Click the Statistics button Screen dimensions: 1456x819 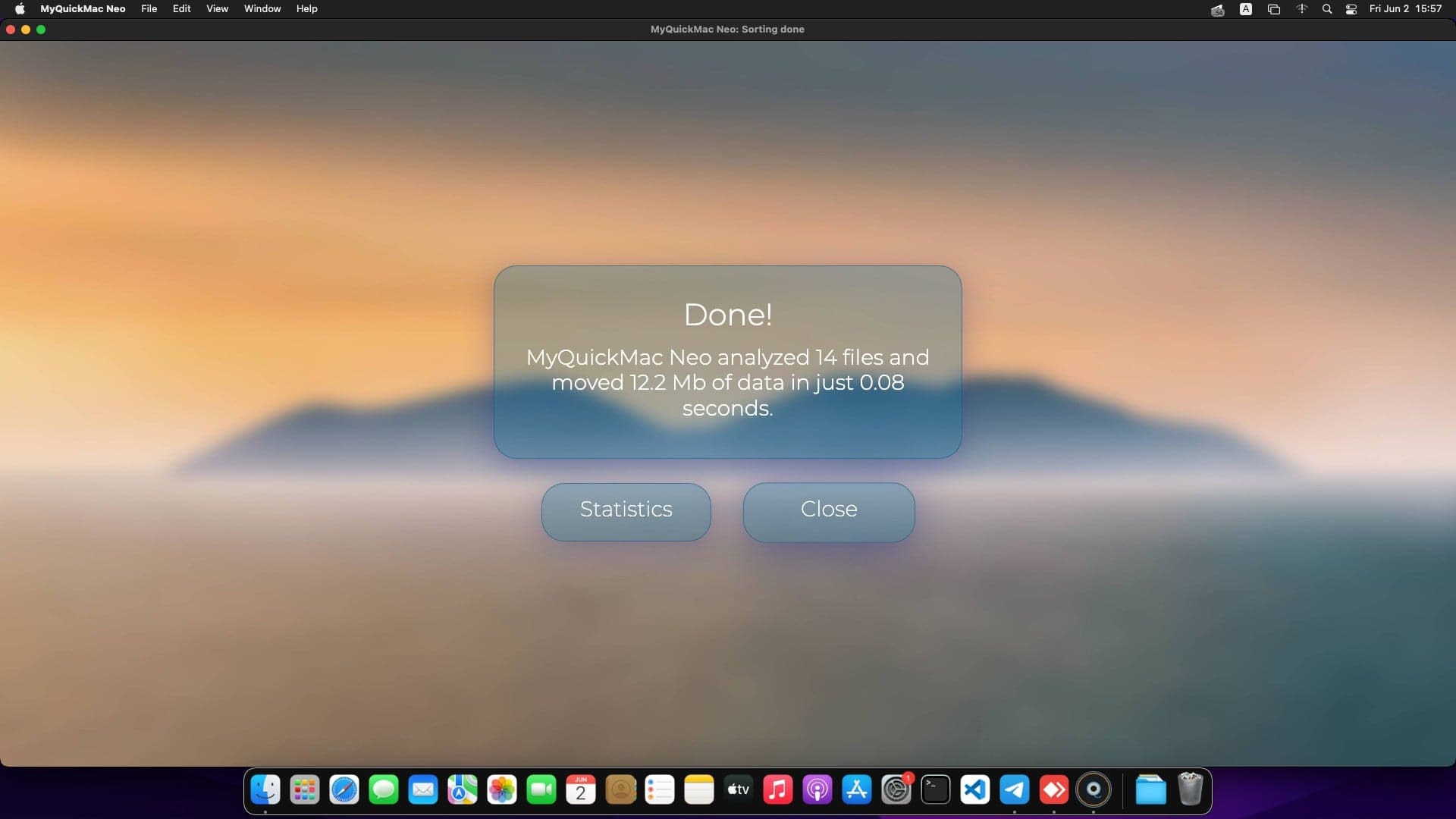pos(626,512)
